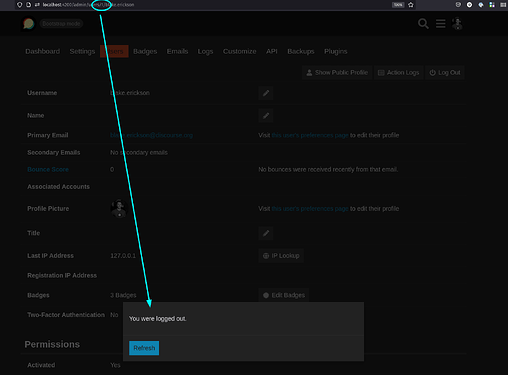Screen dimensions: 508x375
Task: Click the Refresh button in the logged-out dialog
Action: point(144,348)
